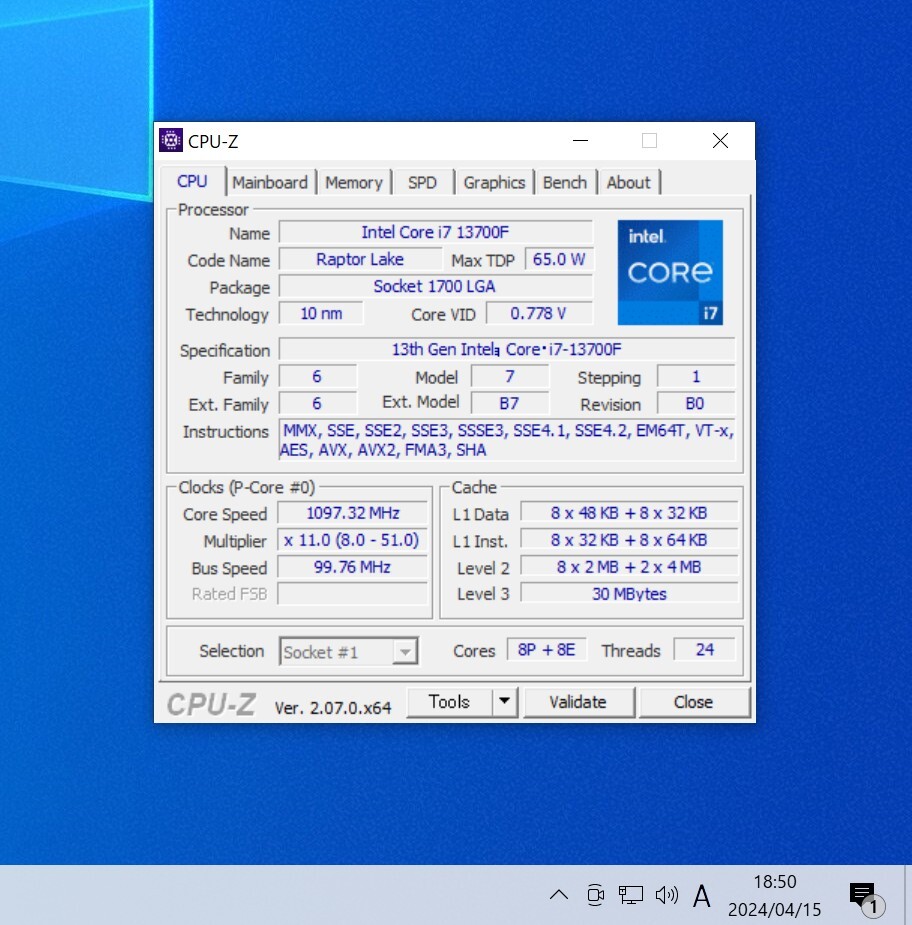912x925 pixels.
Task: Click the Technology value '10 nm'
Action: point(321,313)
